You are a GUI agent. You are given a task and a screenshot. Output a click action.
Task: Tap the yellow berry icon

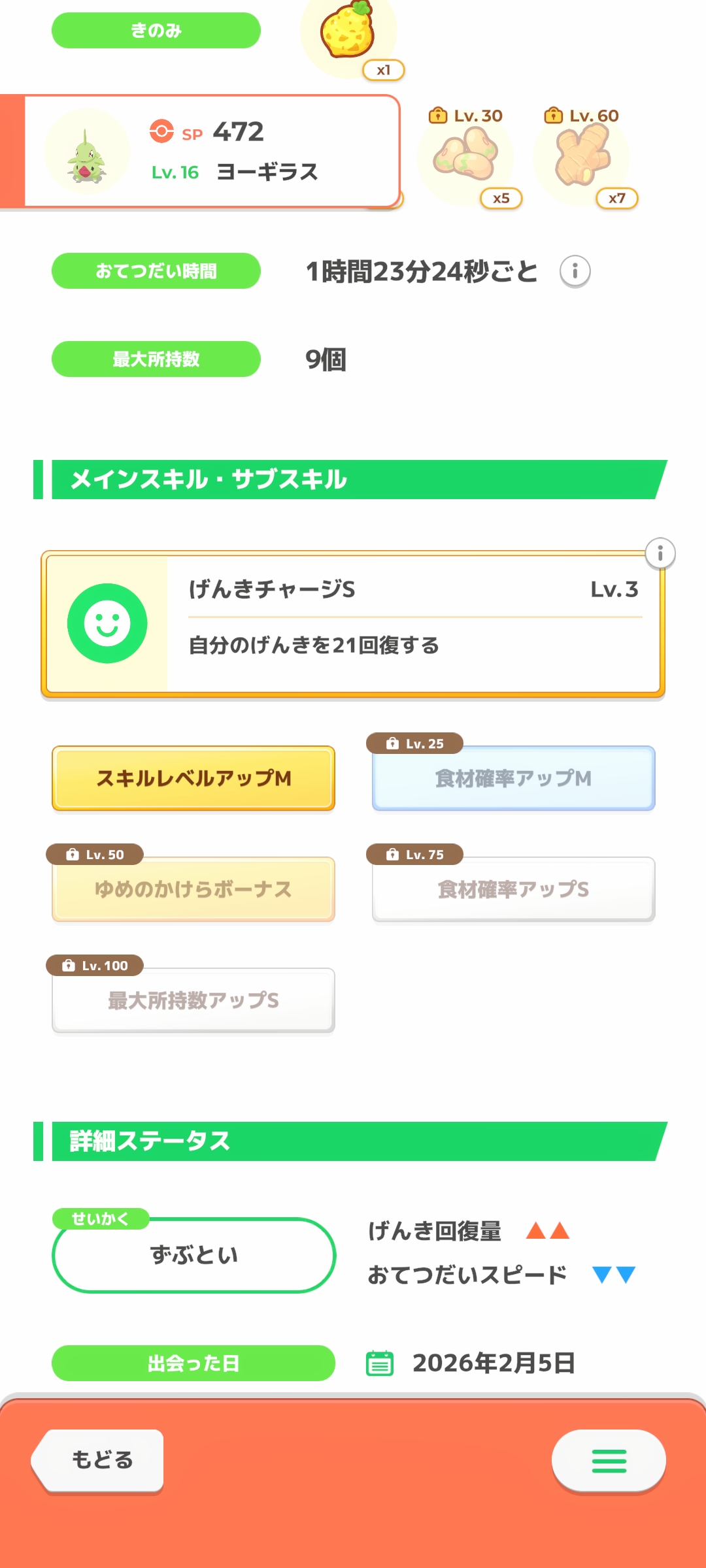348,33
